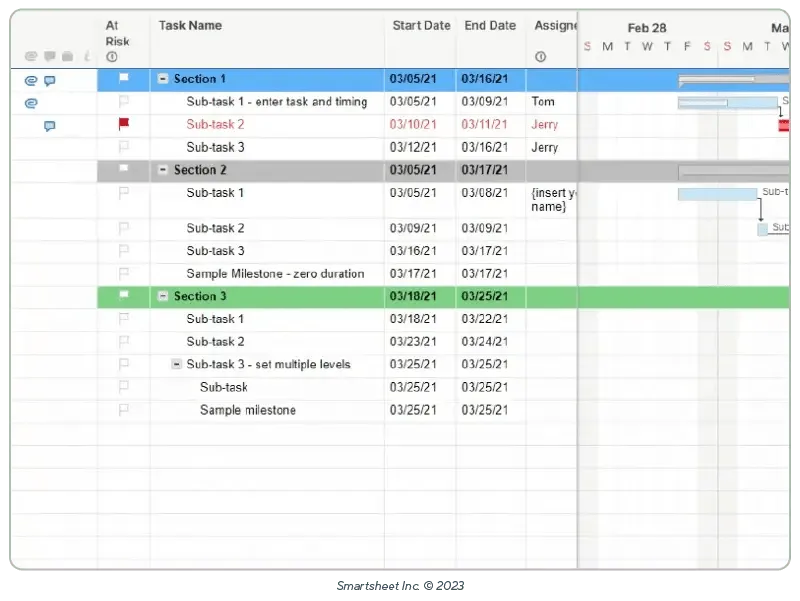Toggle the at-risk flag for Section 1
Viewport: 800px width, 601px height.
click(123, 79)
